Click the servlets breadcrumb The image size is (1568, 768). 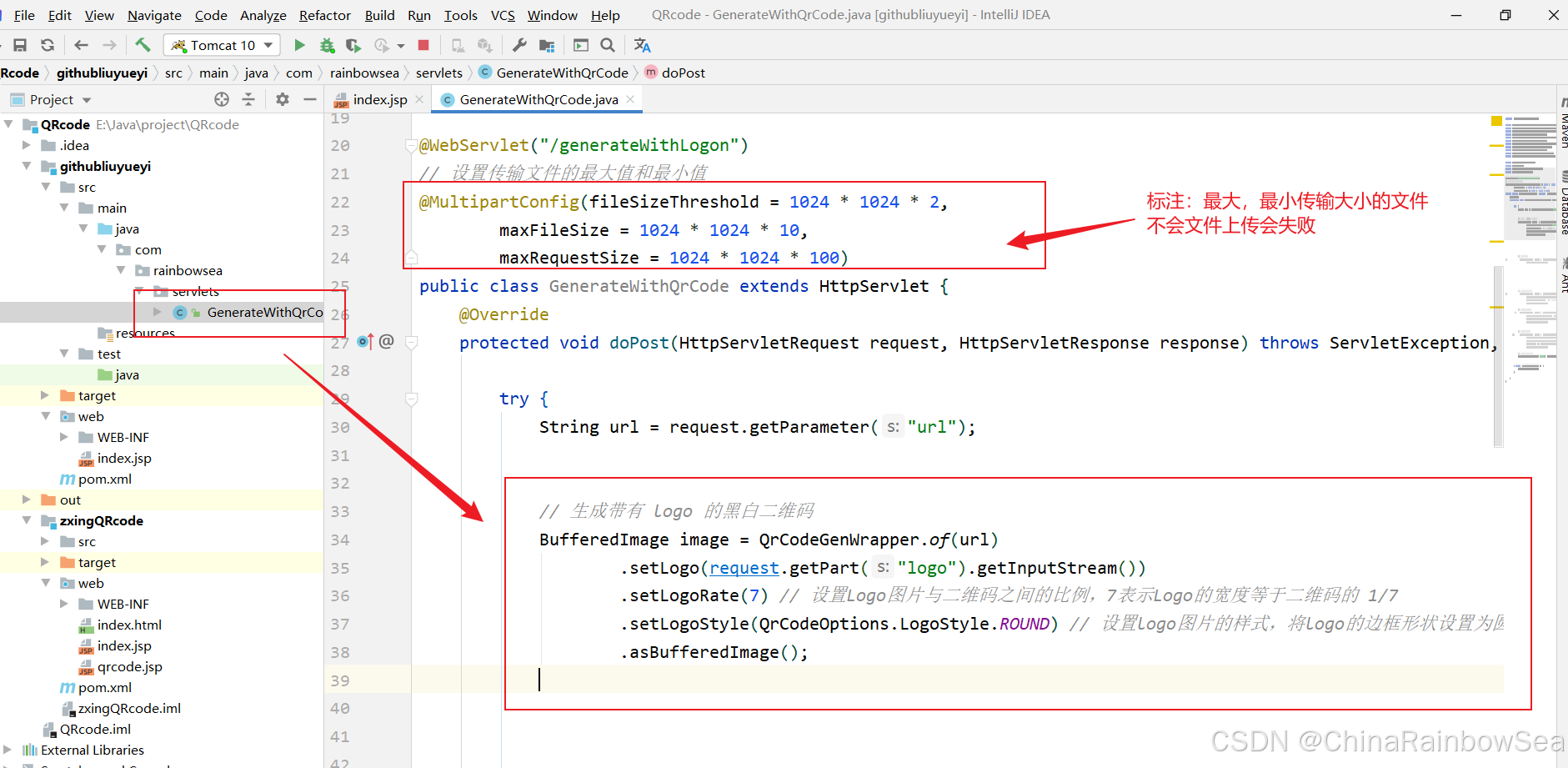pos(438,73)
